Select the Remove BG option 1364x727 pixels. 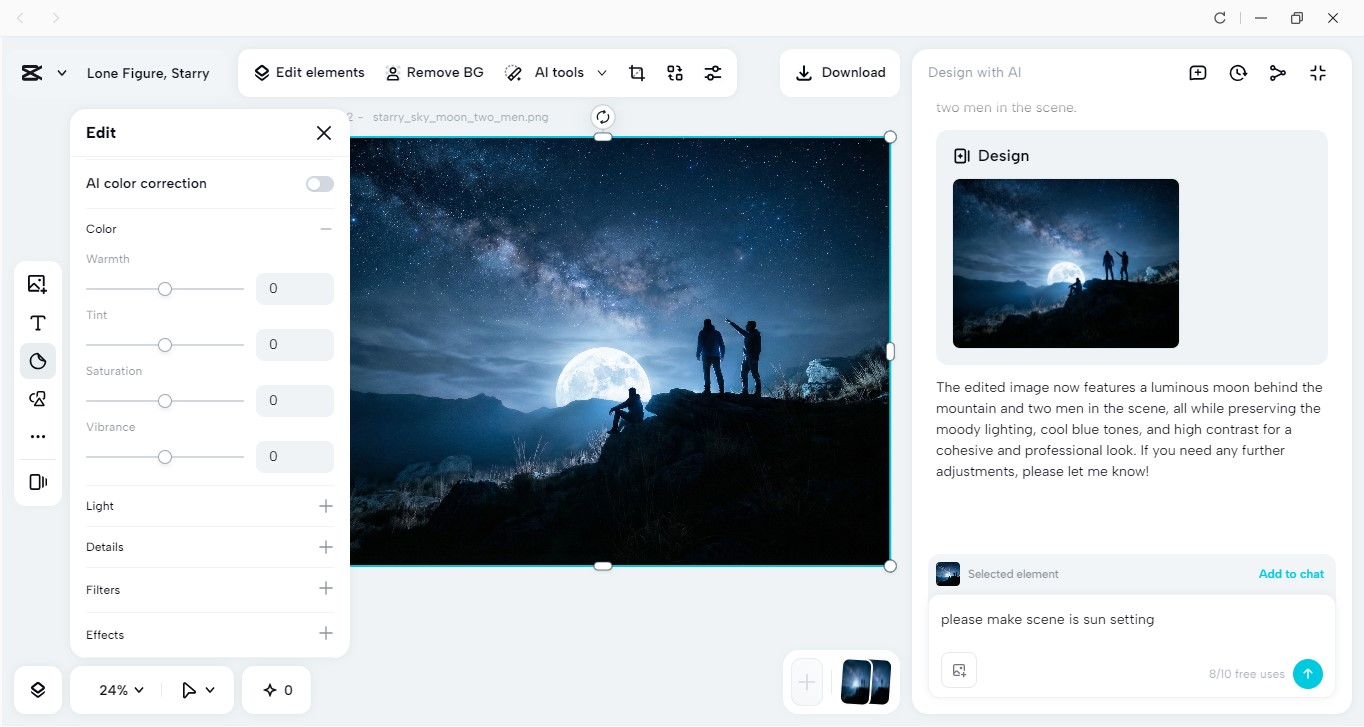434,72
